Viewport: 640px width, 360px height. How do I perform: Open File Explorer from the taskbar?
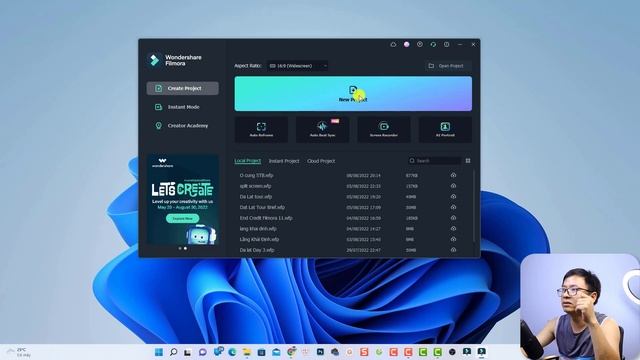247,352
